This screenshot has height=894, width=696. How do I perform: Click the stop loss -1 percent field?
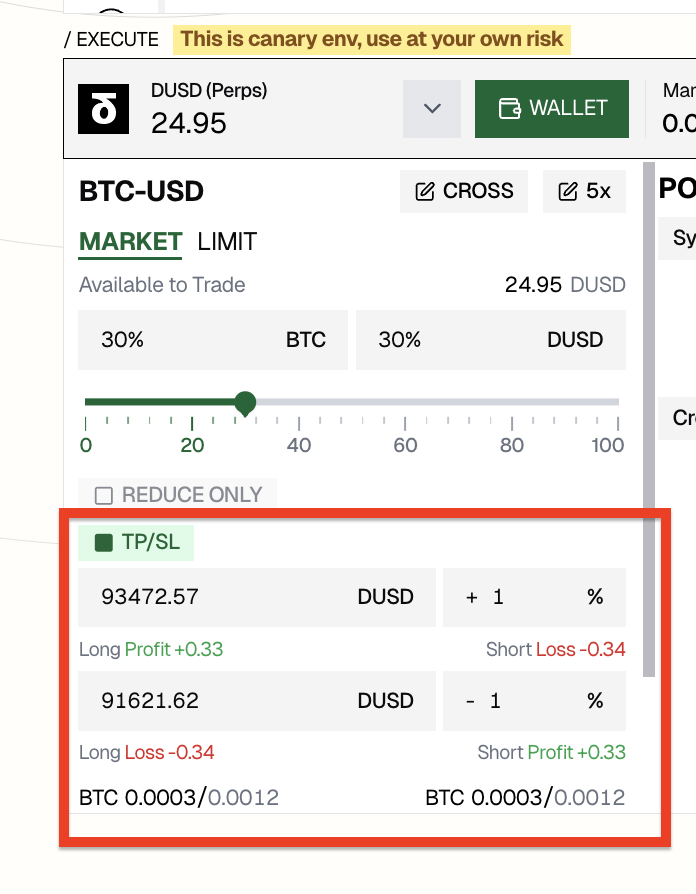click(534, 701)
